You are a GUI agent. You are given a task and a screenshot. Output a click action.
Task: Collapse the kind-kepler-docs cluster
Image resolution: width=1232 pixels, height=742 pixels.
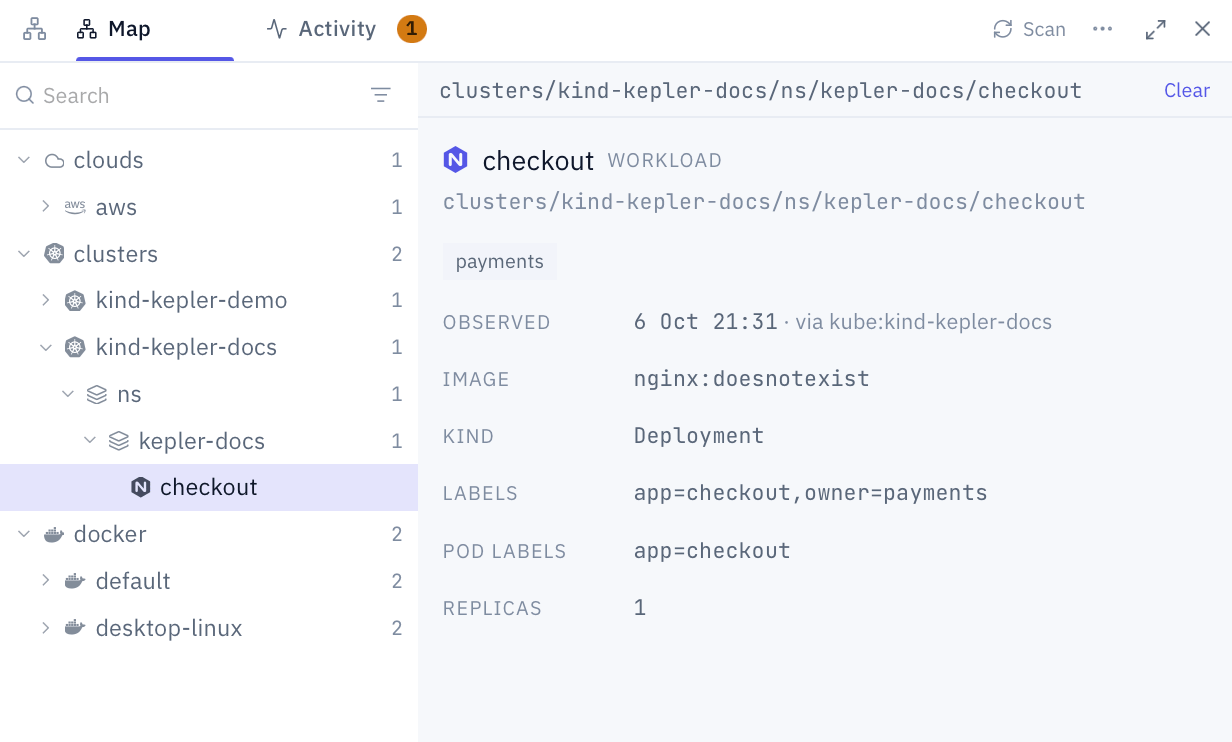tap(46, 347)
